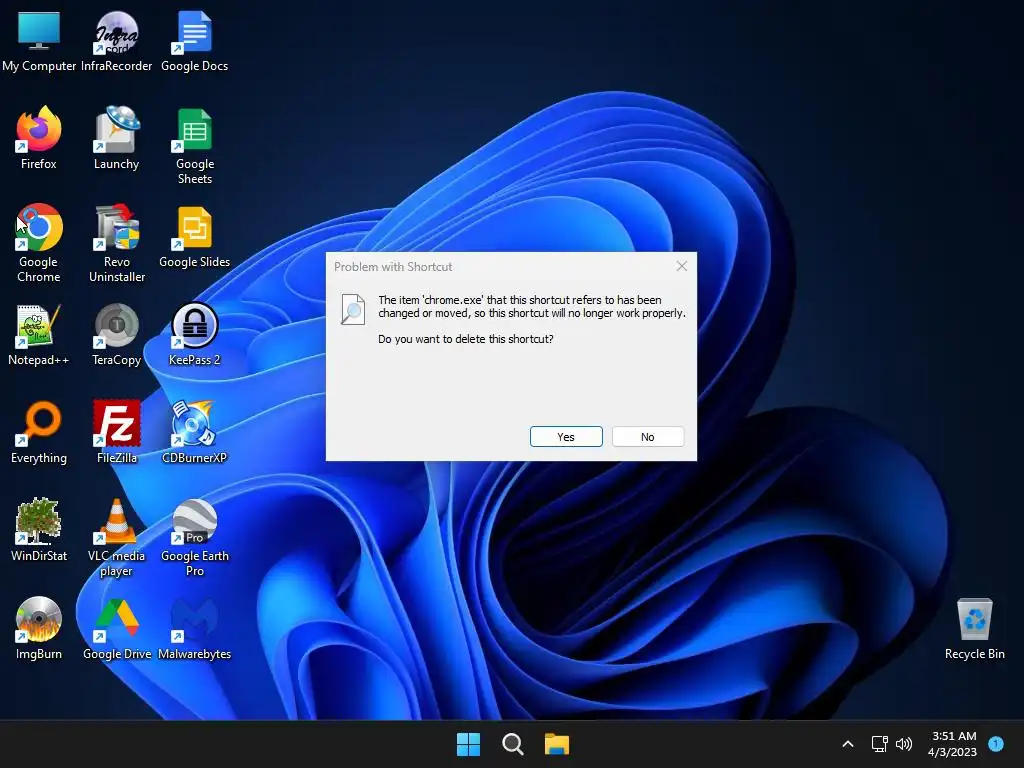Open File Explorer from the taskbar
This screenshot has height=768, width=1024.
pyautogui.click(x=557, y=744)
